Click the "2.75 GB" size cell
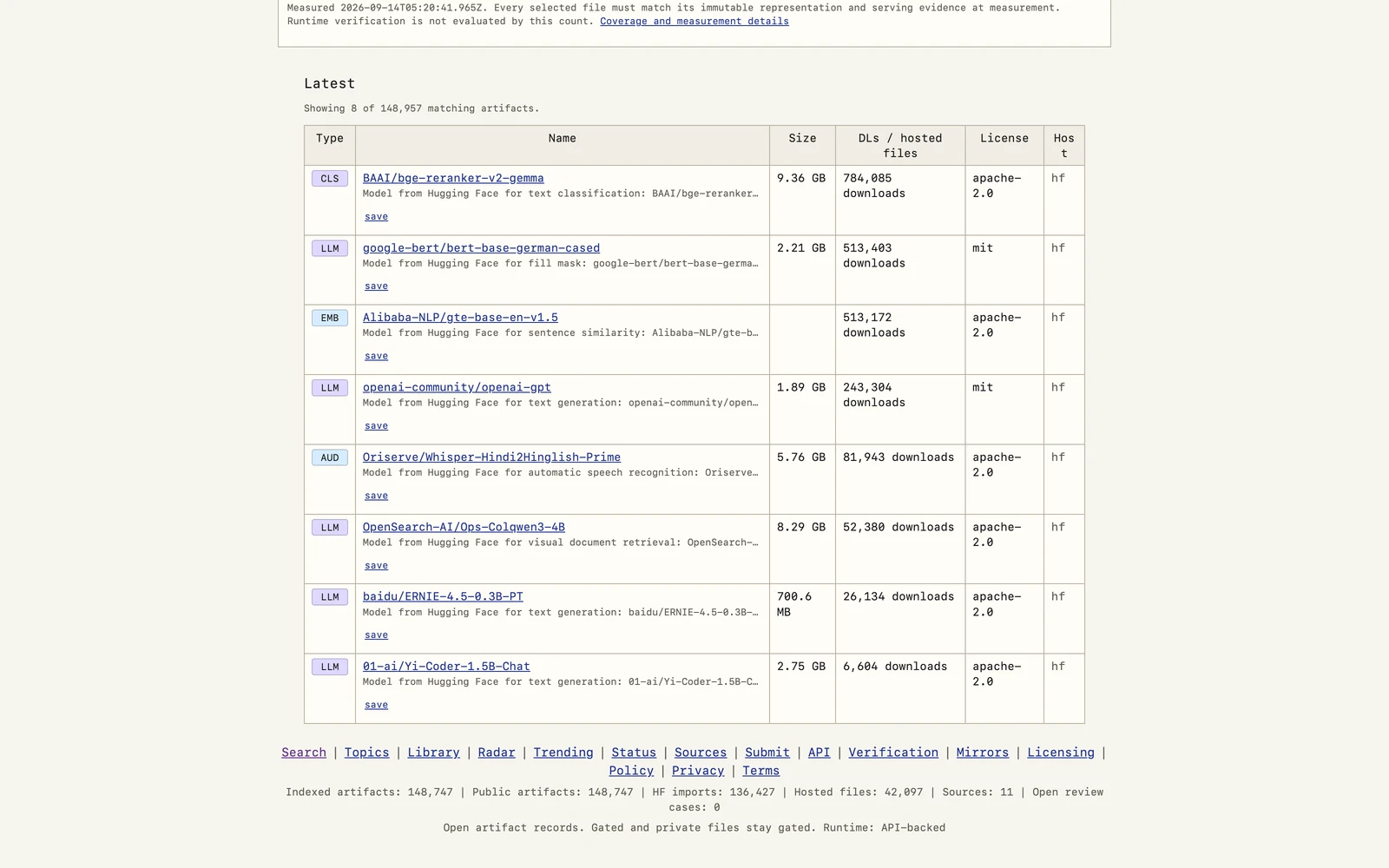This screenshot has width=1389, height=868. pos(802,688)
